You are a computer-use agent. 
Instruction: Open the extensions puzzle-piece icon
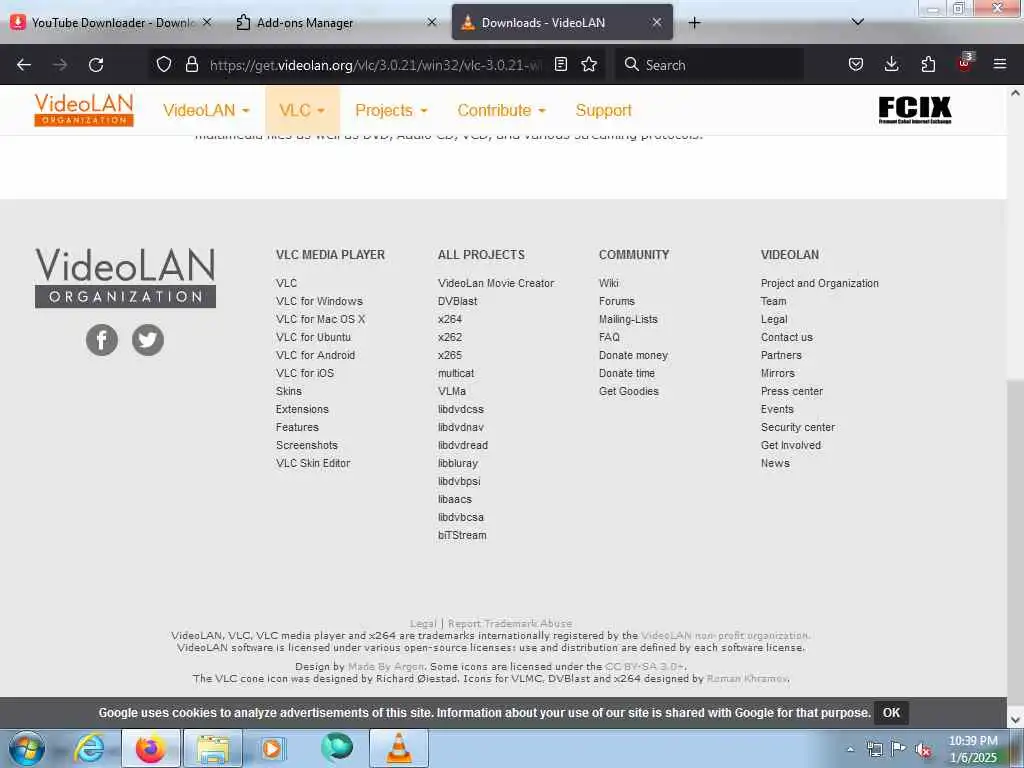pyautogui.click(x=927, y=64)
